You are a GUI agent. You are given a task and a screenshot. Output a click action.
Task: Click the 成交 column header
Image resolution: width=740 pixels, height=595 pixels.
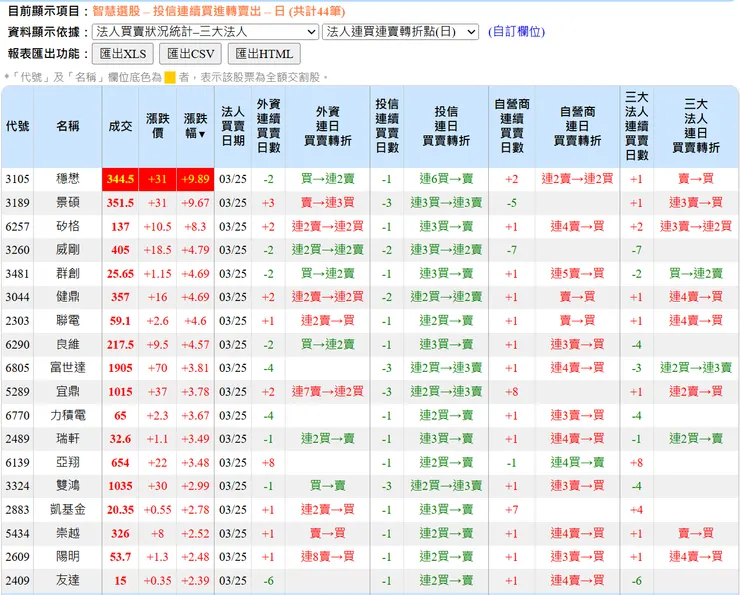[x=120, y=126]
